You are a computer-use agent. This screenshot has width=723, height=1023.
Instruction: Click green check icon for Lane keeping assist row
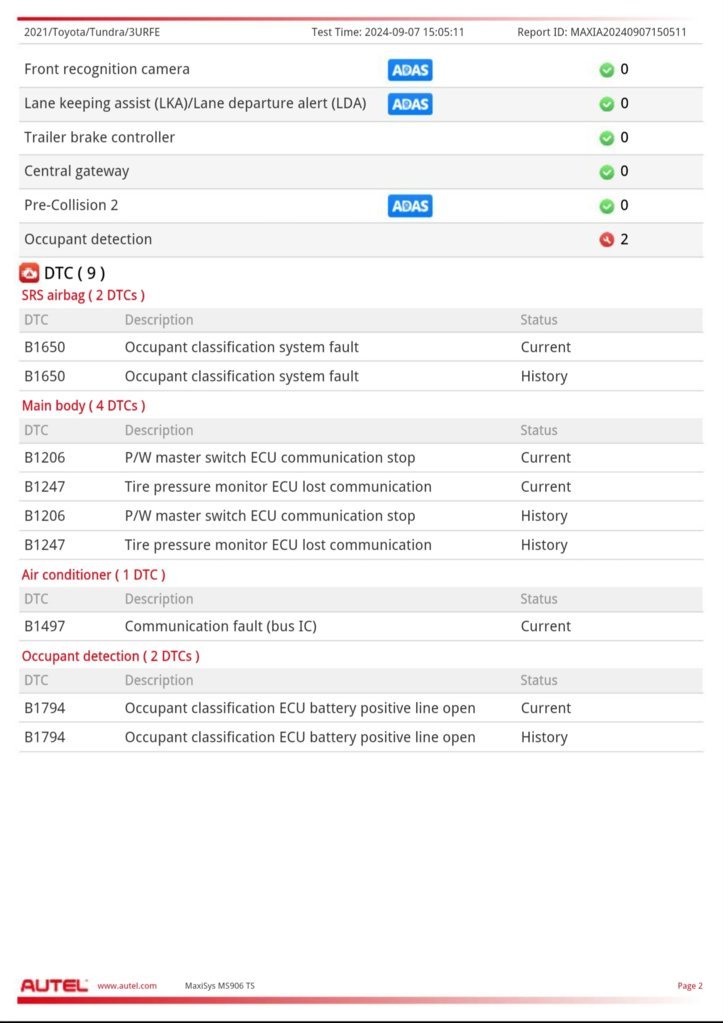coord(607,104)
